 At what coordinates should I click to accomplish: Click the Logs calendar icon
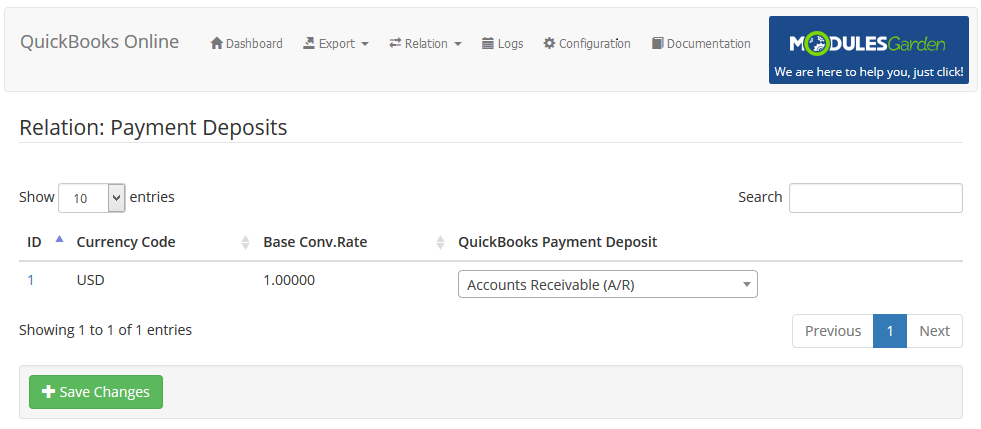coord(488,43)
